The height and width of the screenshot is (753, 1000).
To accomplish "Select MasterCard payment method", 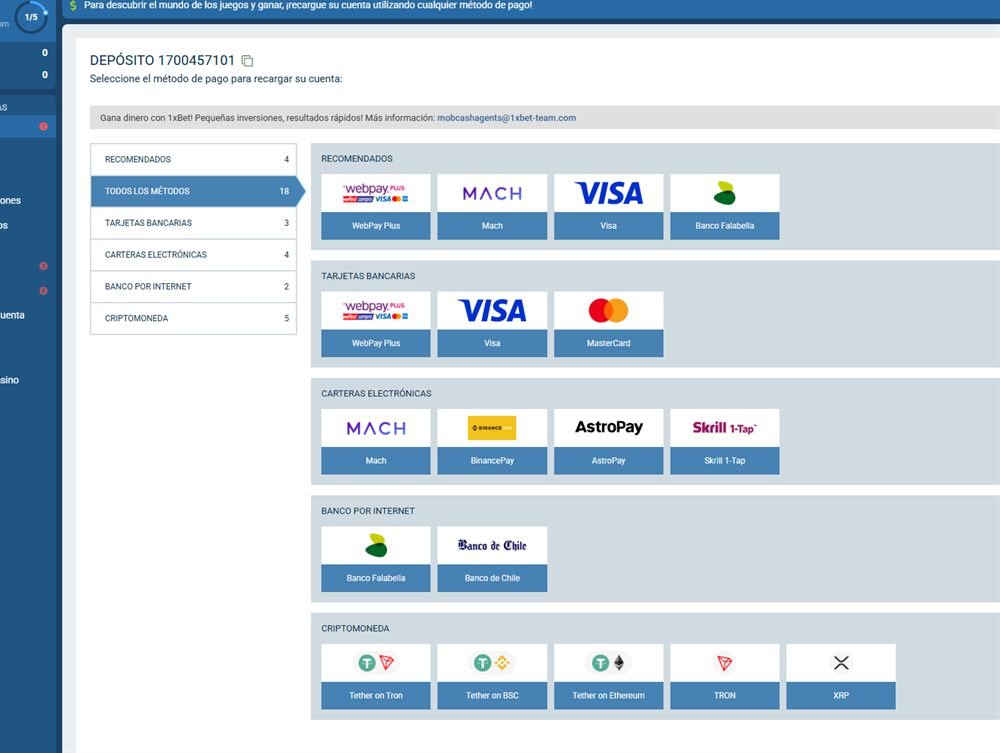I will 608,324.
